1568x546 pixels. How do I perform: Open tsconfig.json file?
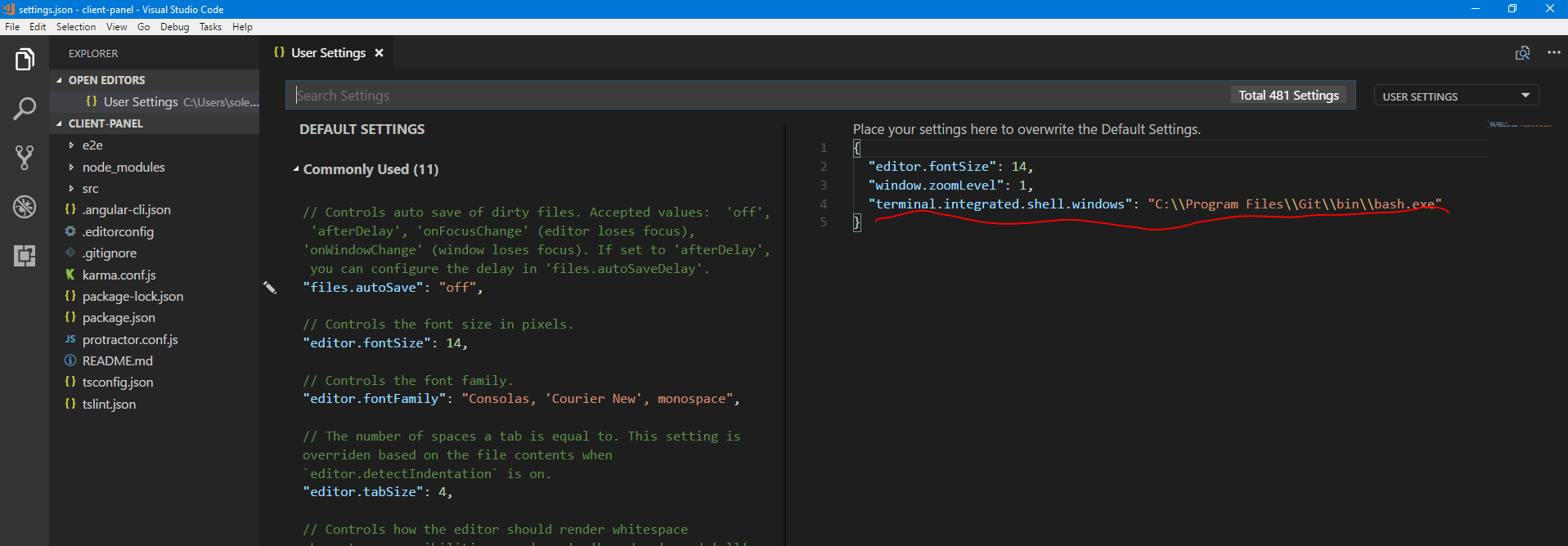[118, 382]
